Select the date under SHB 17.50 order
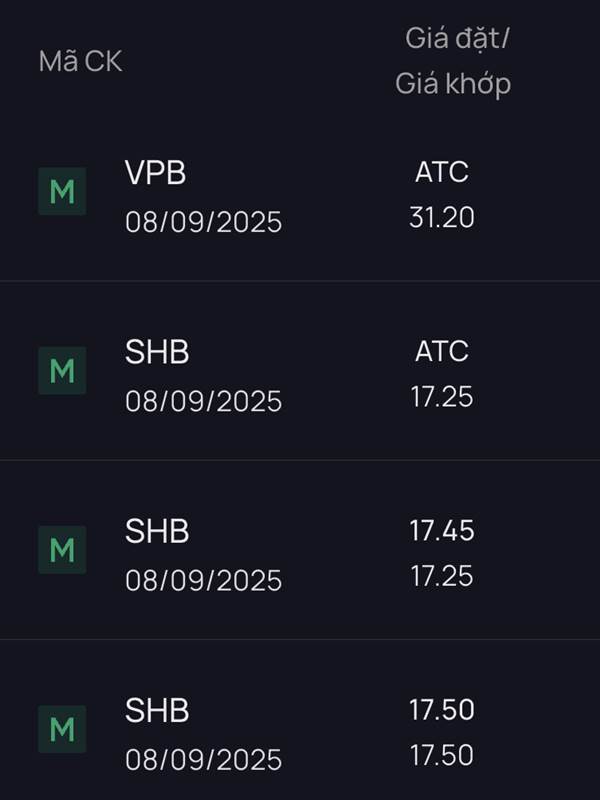The image size is (600, 800). coord(204,760)
